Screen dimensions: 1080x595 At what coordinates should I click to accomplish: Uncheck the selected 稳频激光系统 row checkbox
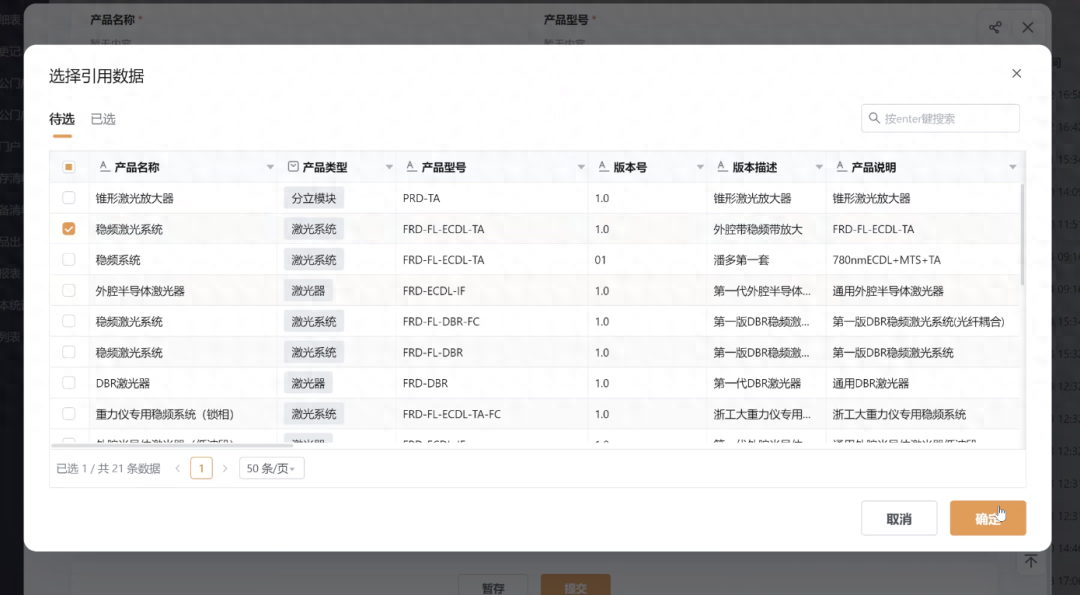68,228
